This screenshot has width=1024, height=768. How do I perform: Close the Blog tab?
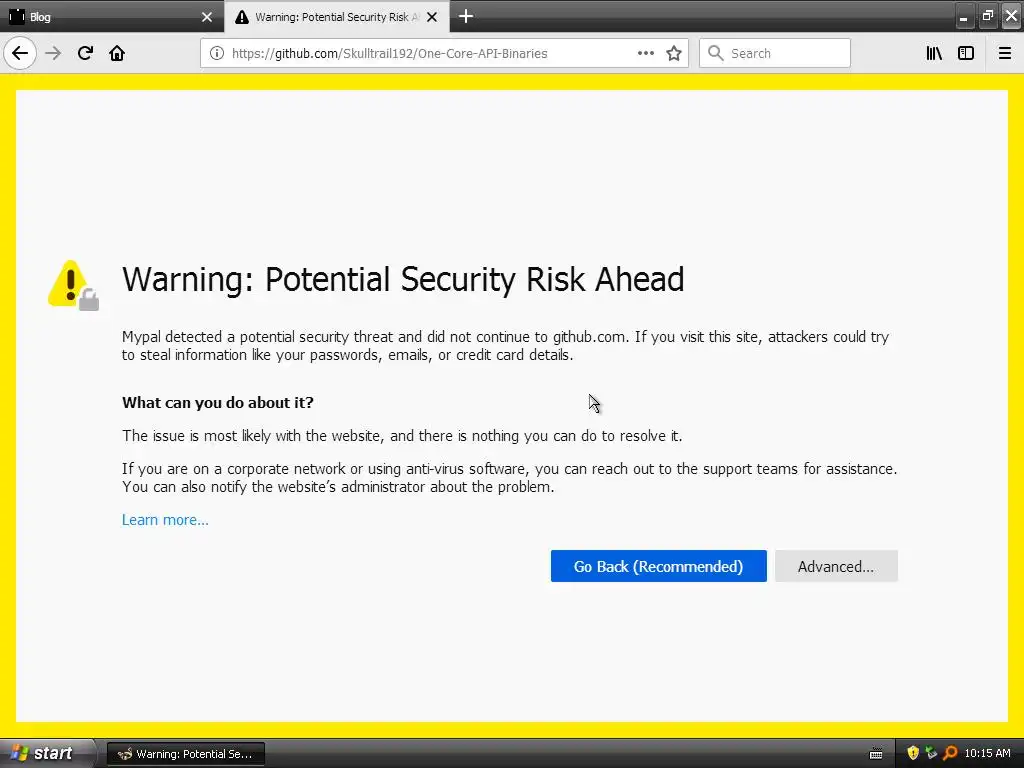coord(207,17)
